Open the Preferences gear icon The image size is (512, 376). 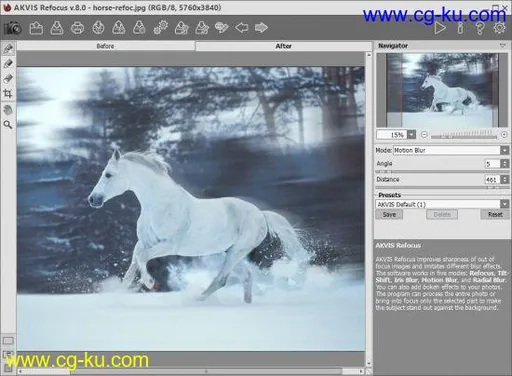pos(499,28)
